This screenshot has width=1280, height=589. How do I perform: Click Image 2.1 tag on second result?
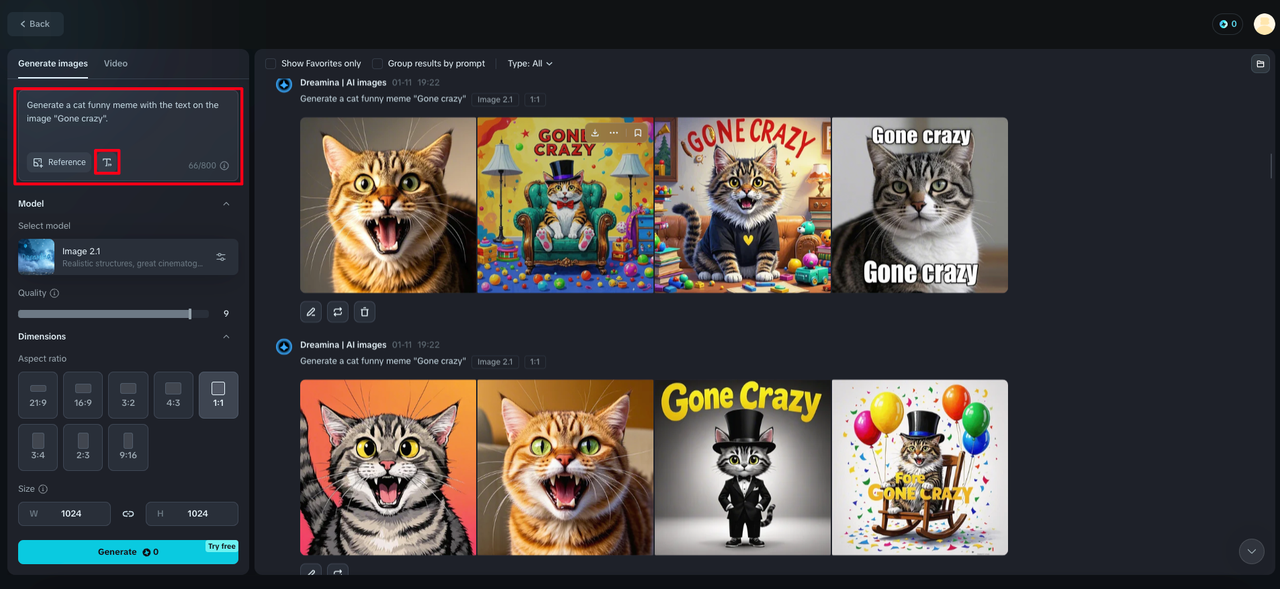[495, 362]
